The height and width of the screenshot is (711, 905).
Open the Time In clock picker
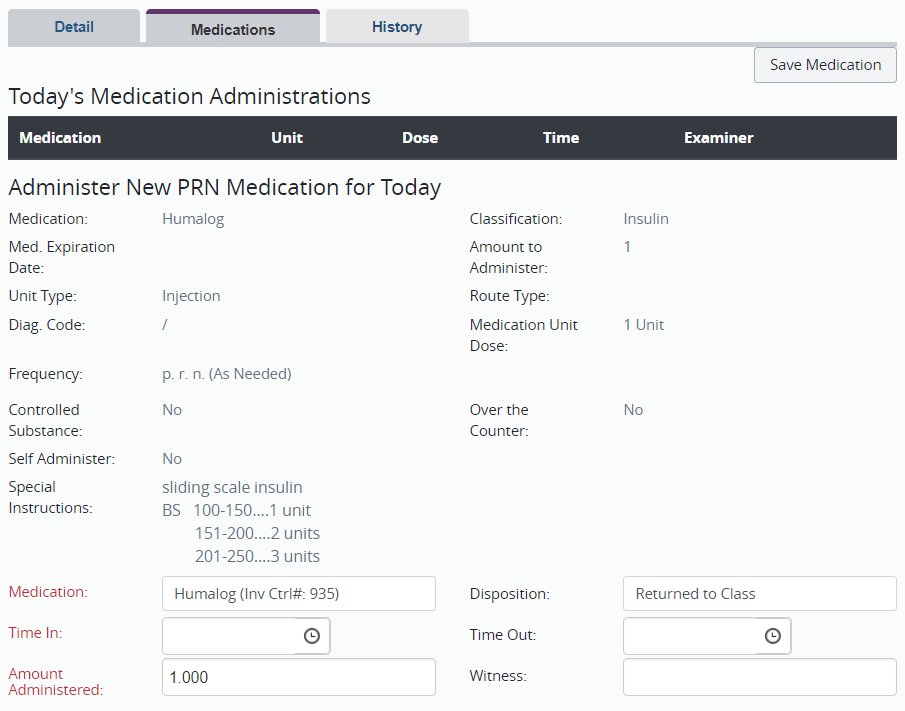(312, 635)
